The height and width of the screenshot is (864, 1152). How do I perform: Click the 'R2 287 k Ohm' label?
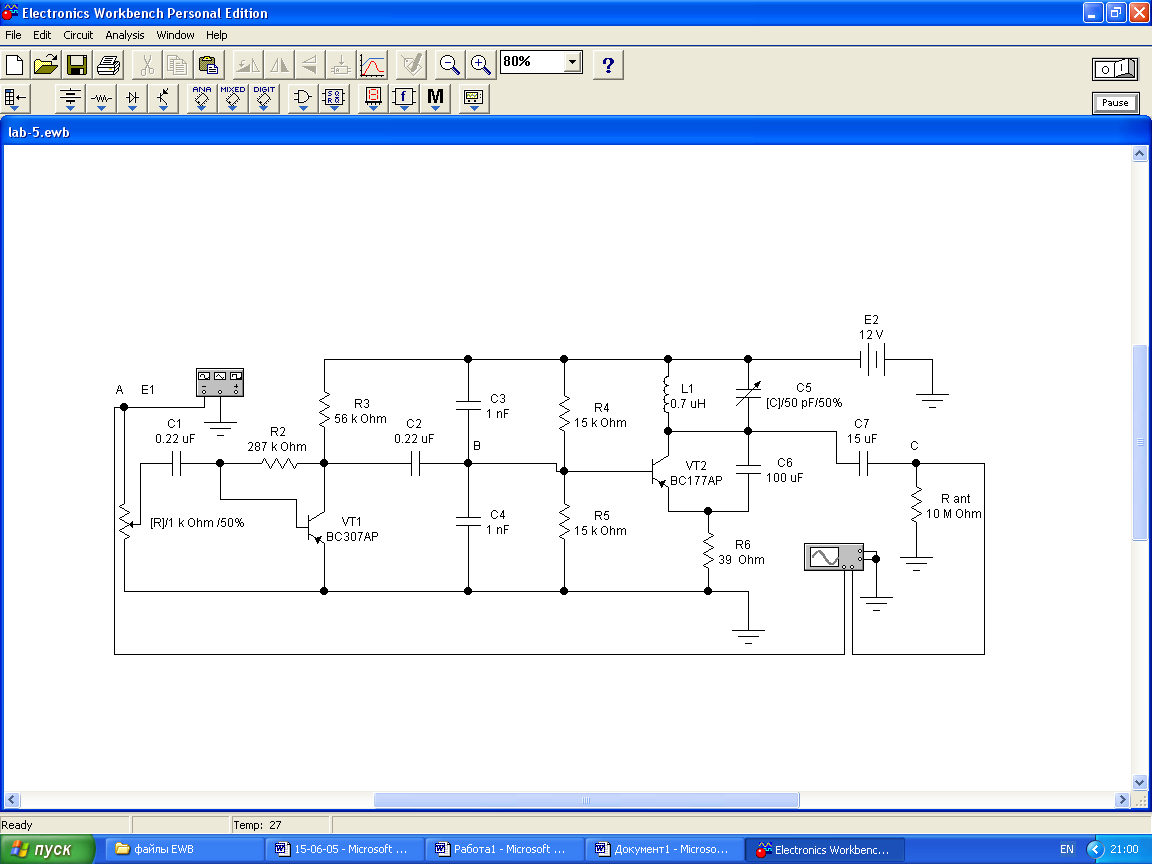(277, 439)
